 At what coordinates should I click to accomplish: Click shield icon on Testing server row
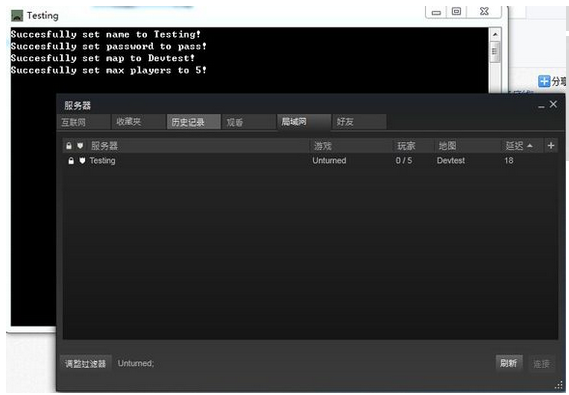pyautogui.click(x=82, y=160)
